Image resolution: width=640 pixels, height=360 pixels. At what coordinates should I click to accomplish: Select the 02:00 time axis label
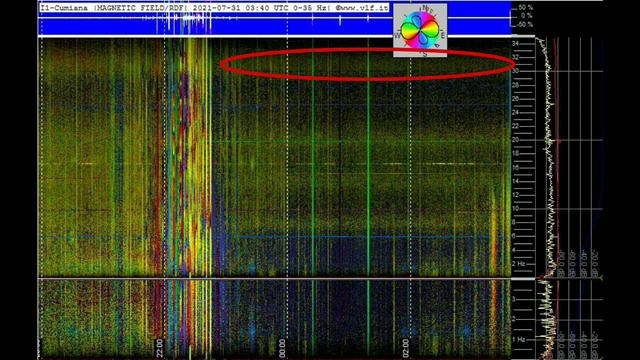click(405, 348)
